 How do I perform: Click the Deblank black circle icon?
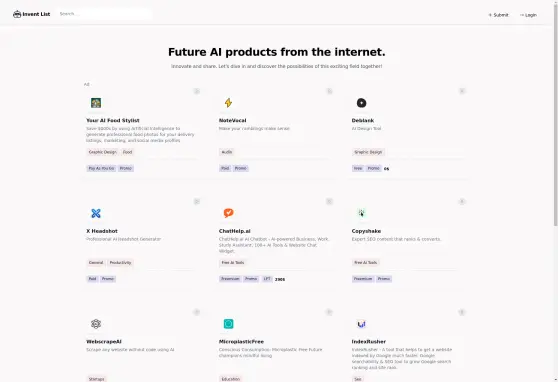pos(361,103)
